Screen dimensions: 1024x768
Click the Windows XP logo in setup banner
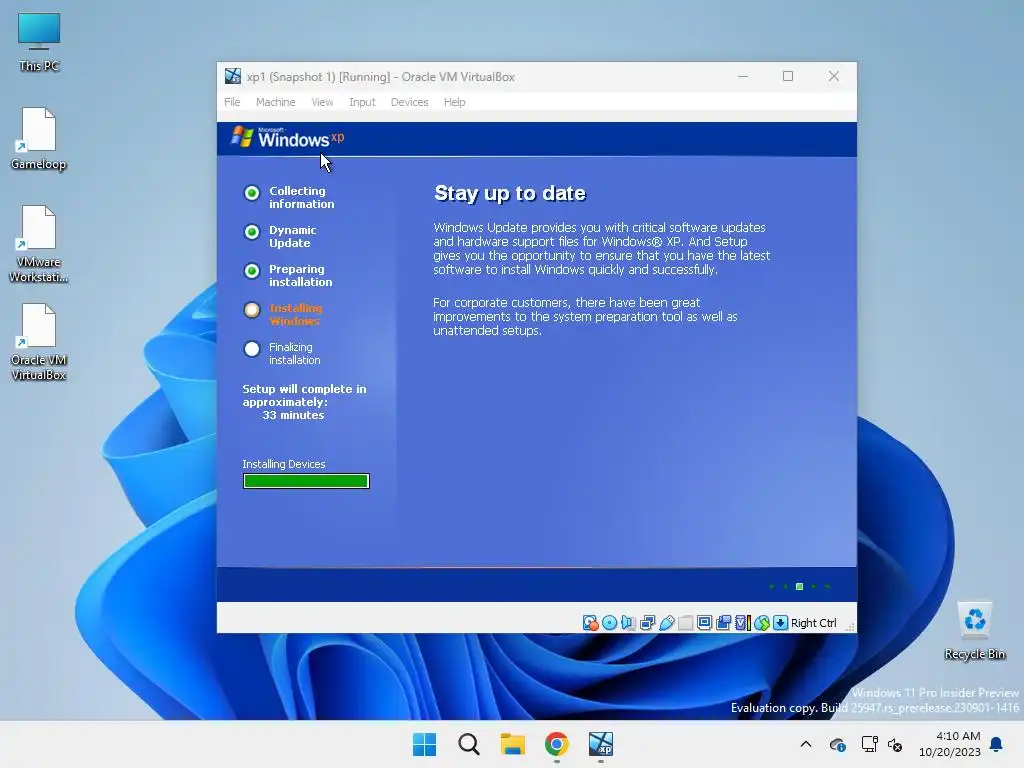[287, 136]
